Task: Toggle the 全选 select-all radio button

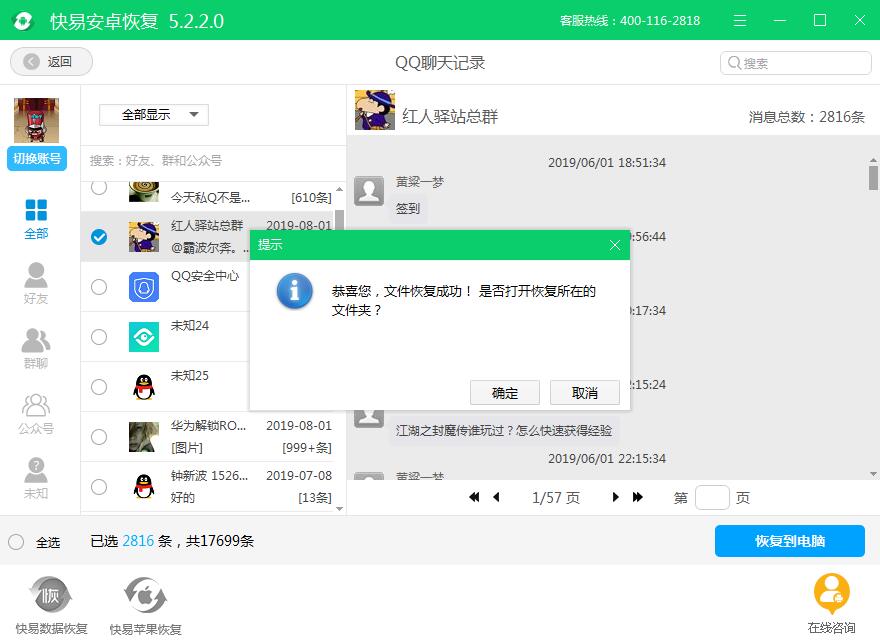Action: pos(16,542)
